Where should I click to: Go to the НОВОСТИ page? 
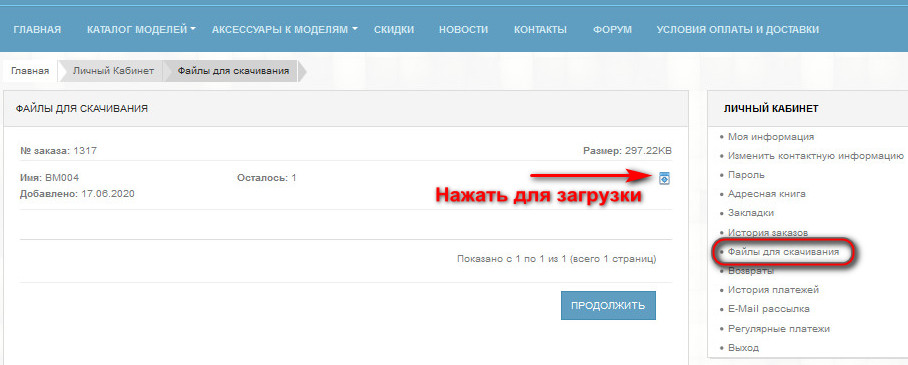tap(463, 30)
